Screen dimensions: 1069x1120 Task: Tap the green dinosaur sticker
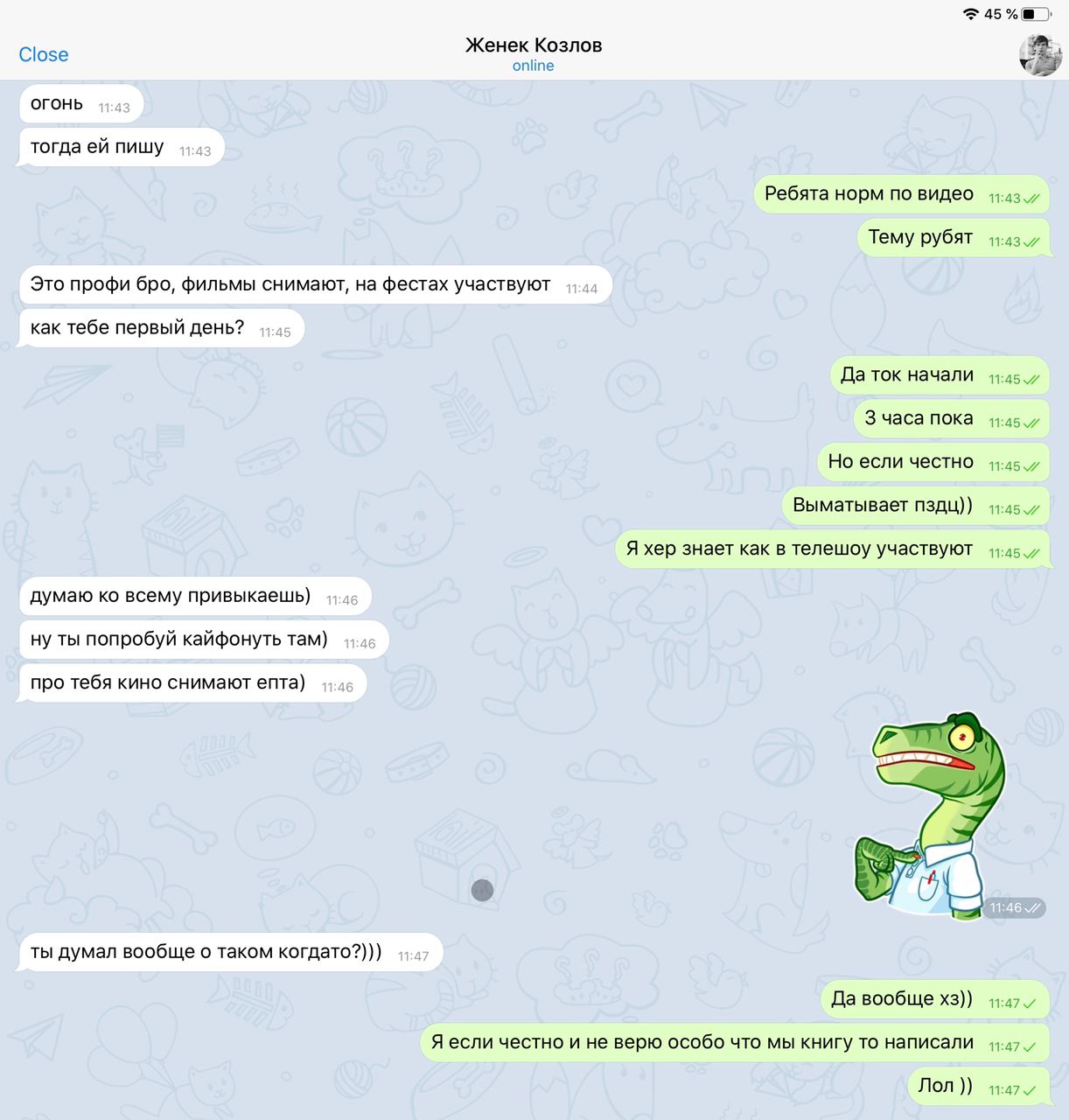tap(930, 815)
